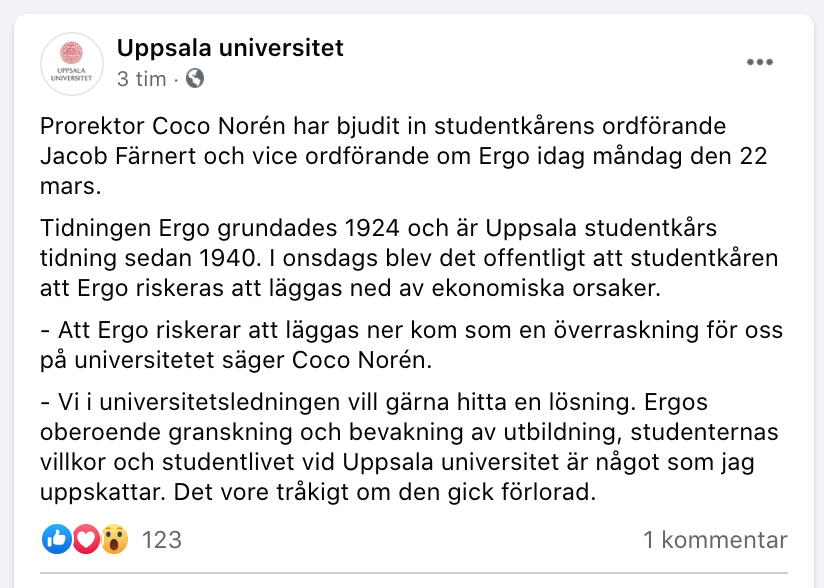Click the paragraph starting 'Tidningen Ergo grundades 1924'
The width and height of the screenshot is (824, 588).
(x=409, y=258)
